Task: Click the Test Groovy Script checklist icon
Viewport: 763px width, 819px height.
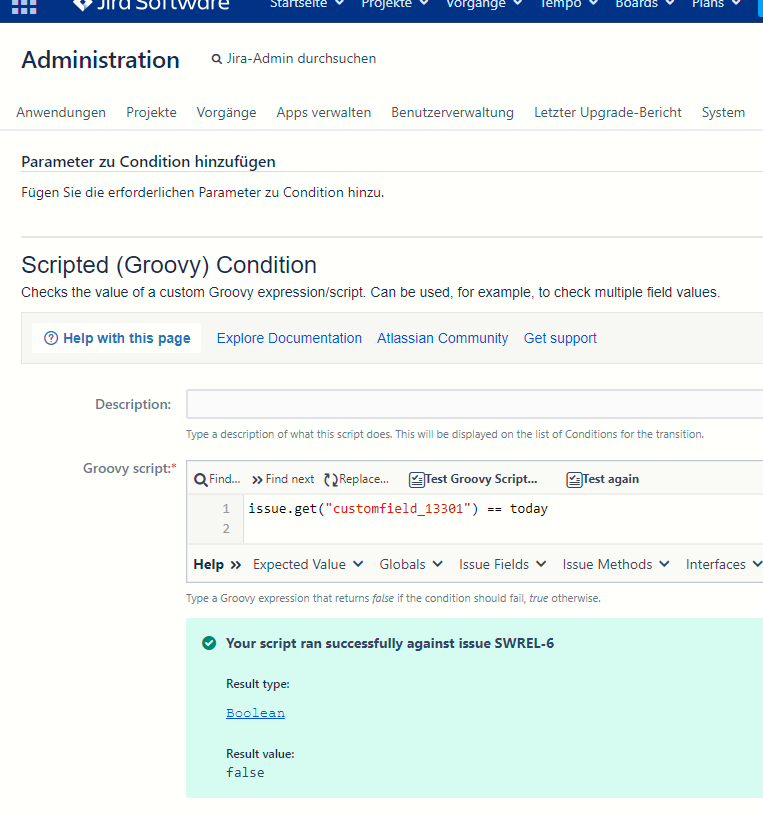Action: coord(416,479)
